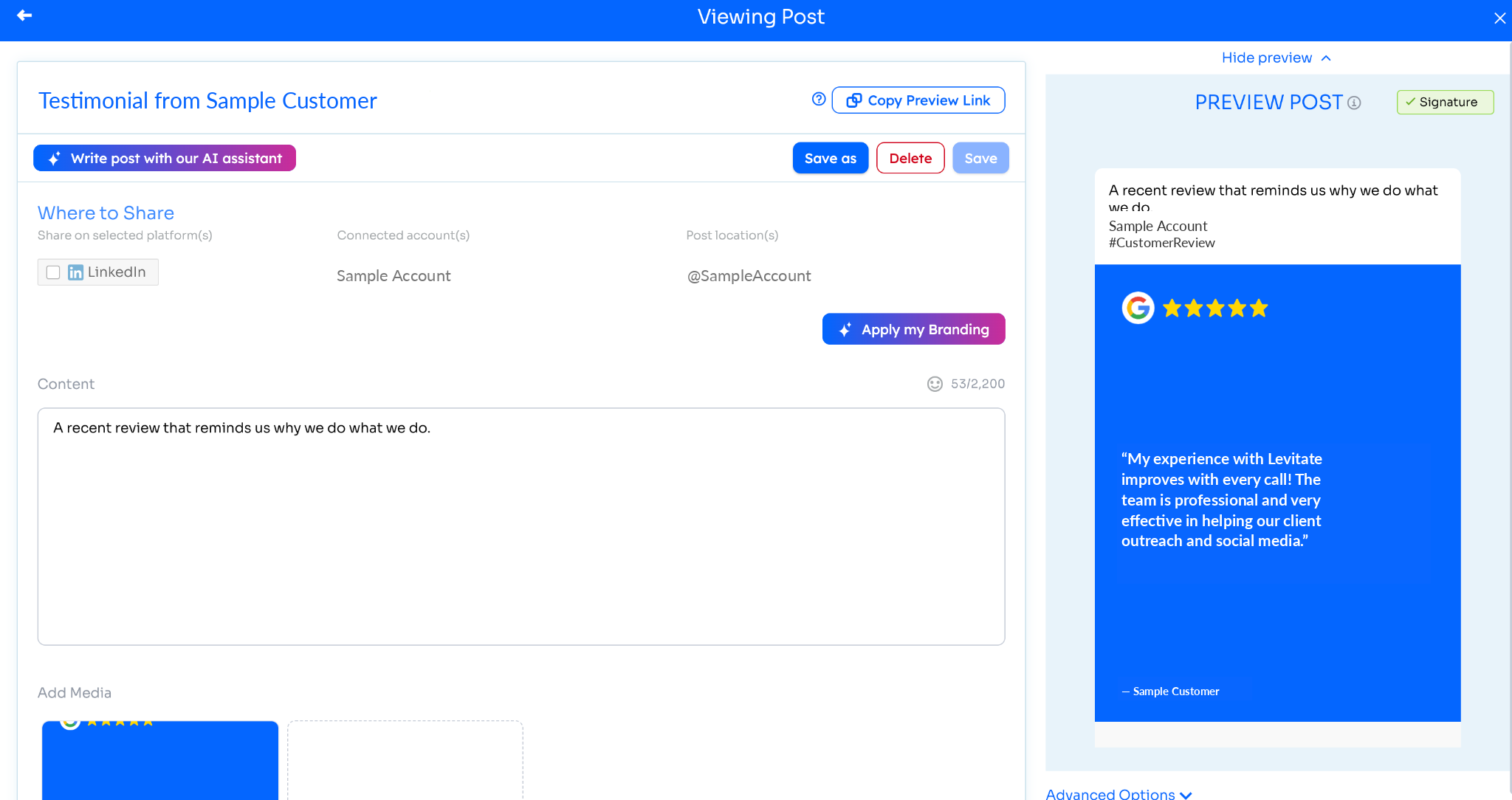Check the LinkedIn platform checkbox

click(53, 272)
